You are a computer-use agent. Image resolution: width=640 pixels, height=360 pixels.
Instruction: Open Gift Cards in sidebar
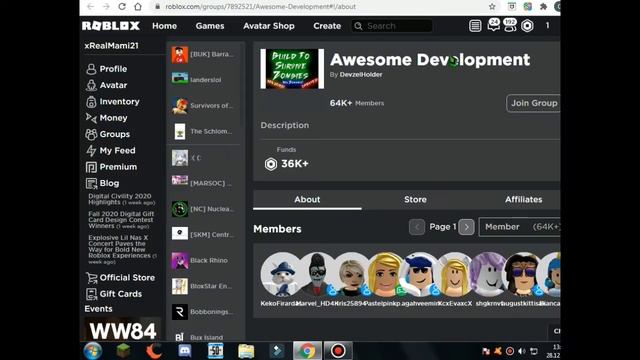[114, 294]
